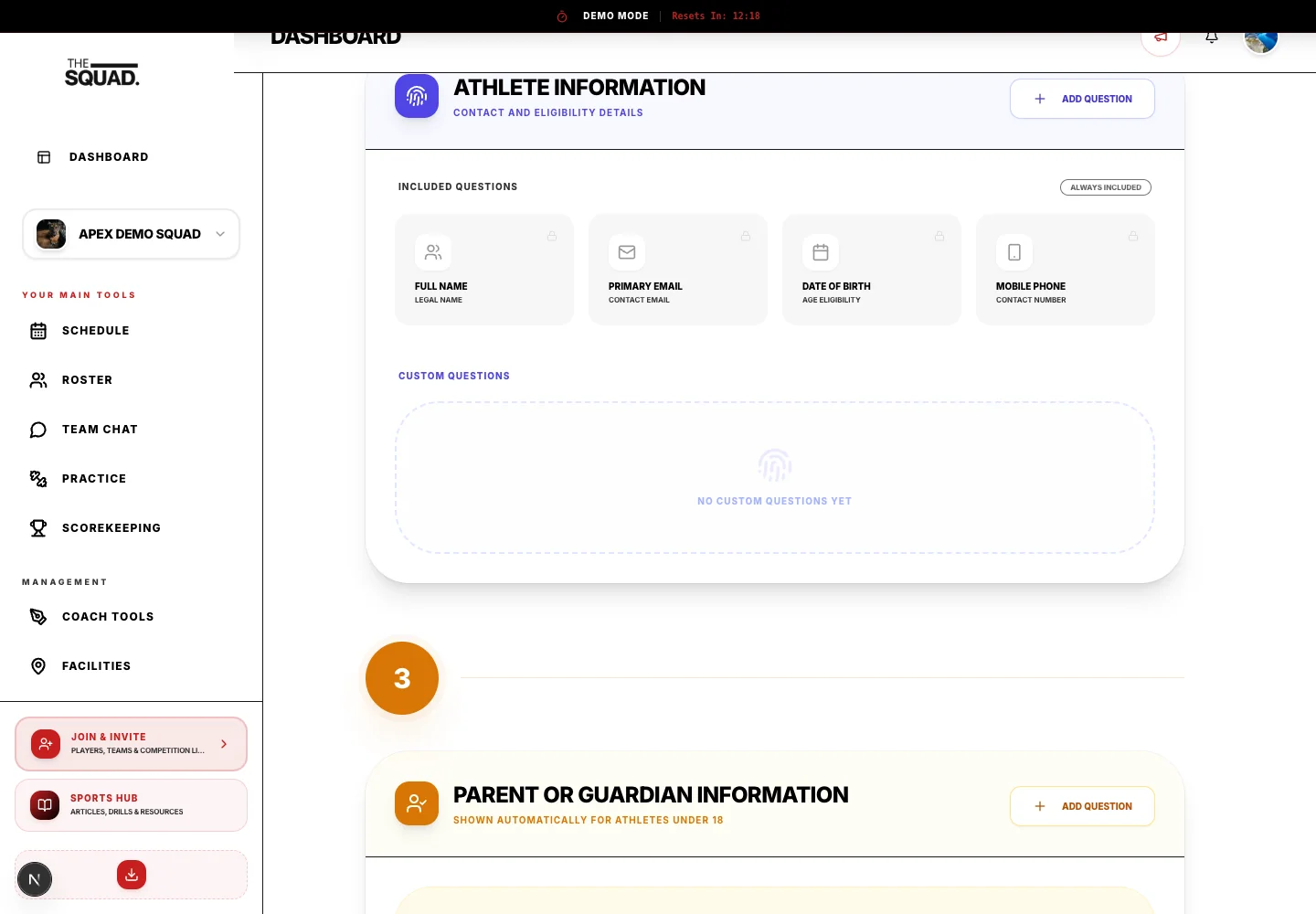This screenshot has width=1316, height=914.
Task: Click the Parent or Guardian person icon
Action: [x=417, y=803]
